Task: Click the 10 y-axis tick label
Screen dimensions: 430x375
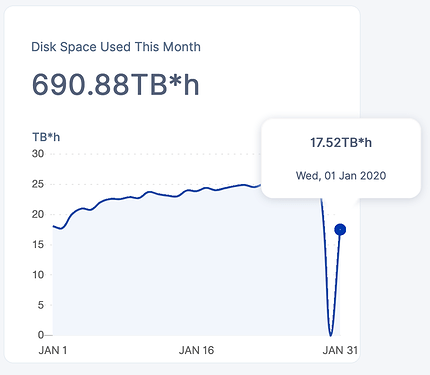Action: (x=38, y=275)
